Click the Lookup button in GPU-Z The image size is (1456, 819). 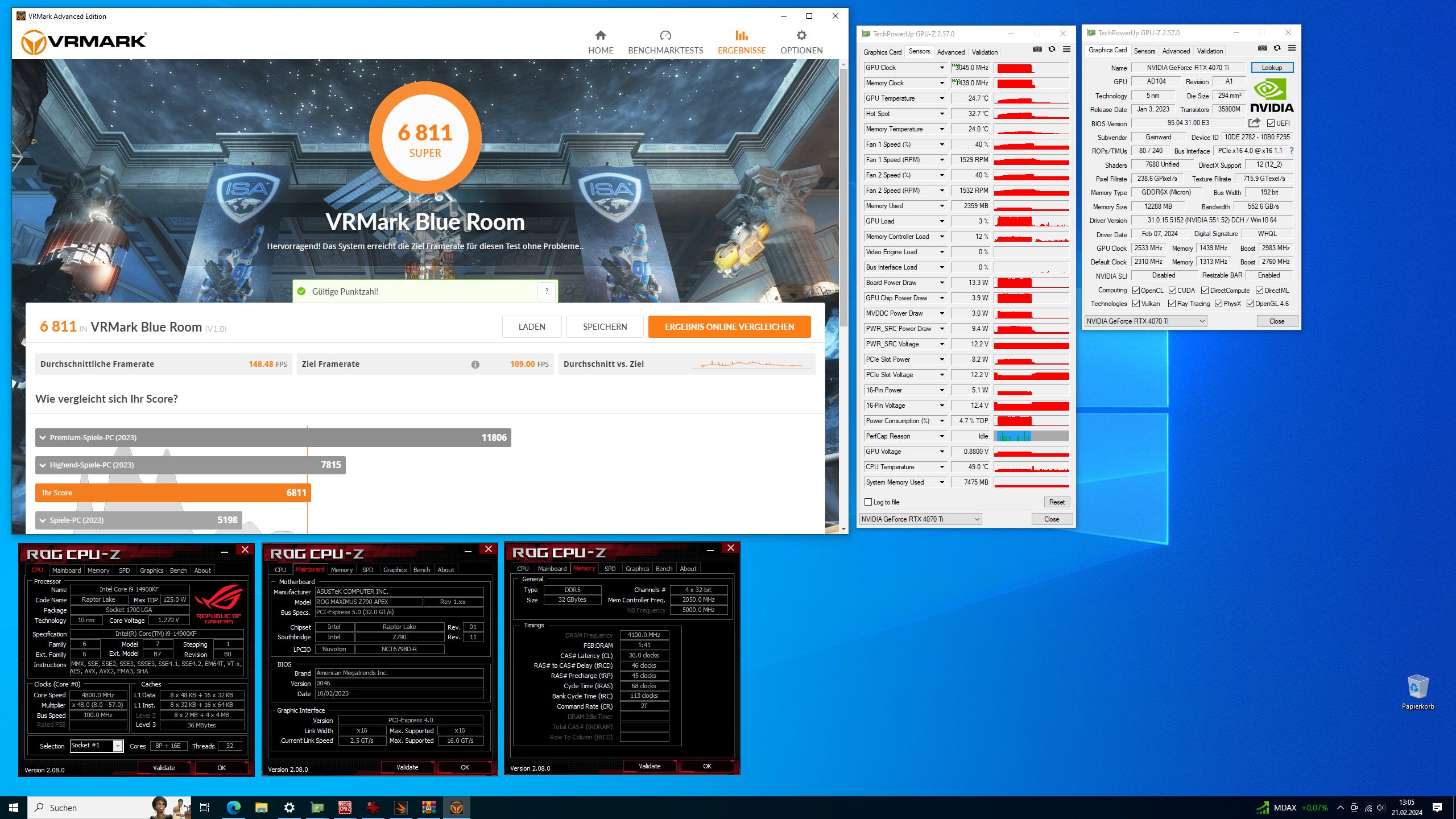tap(1272, 68)
